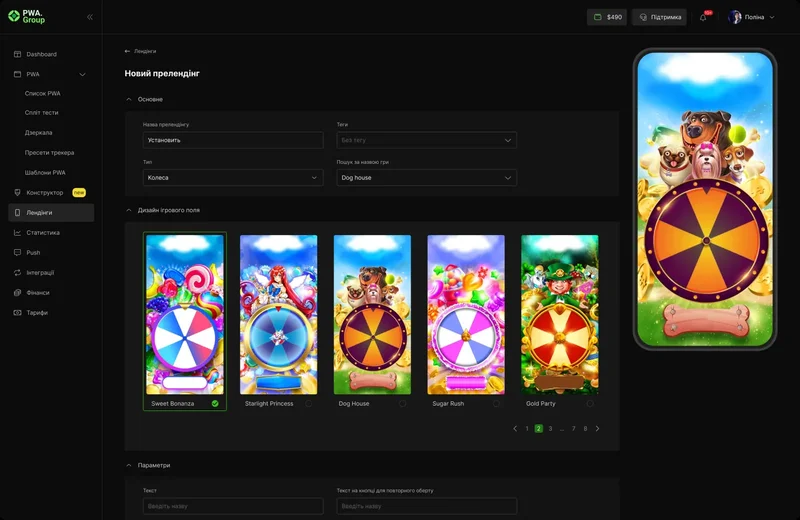This screenshot has width=800, height=520.
Task: Click the Push message icon
Action: (x=17, y=252)
